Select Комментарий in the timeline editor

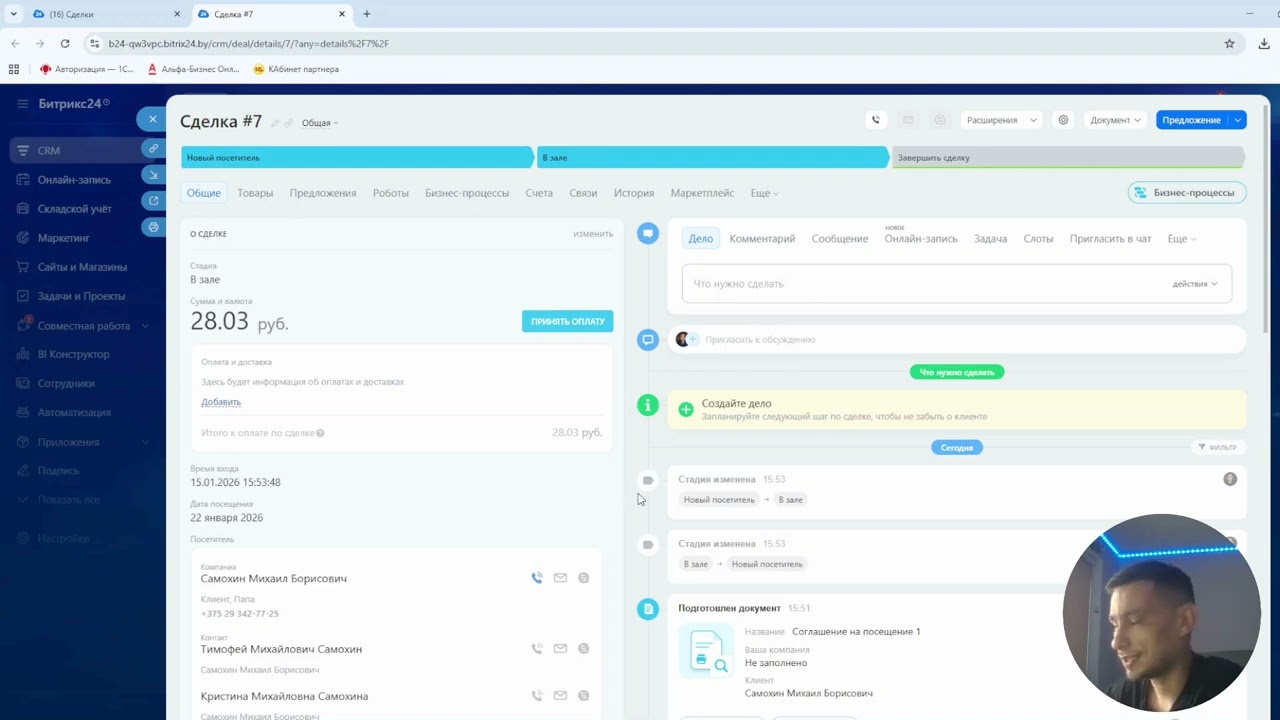(x=762, y=239)
